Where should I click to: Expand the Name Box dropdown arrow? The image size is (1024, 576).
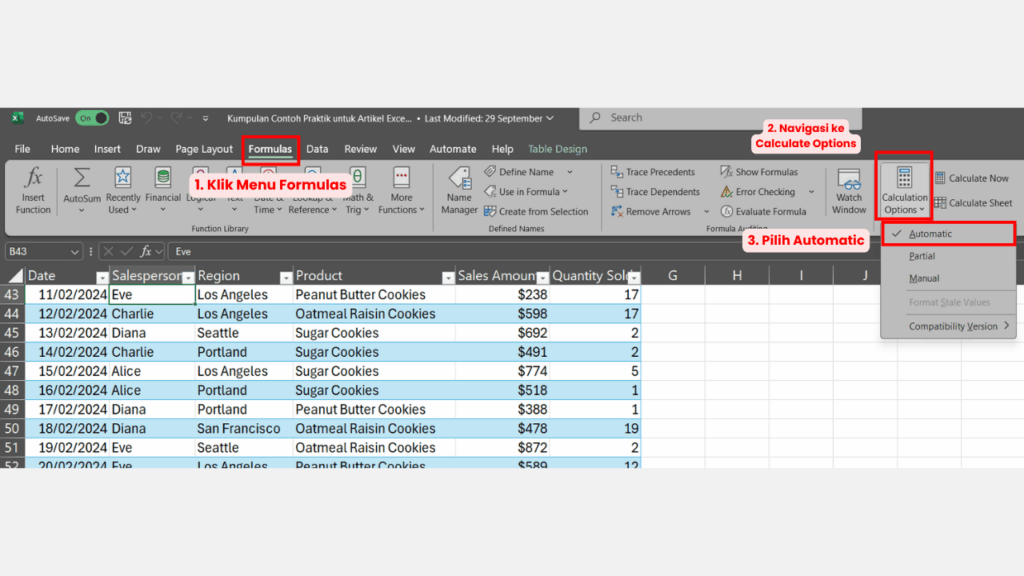74,252
